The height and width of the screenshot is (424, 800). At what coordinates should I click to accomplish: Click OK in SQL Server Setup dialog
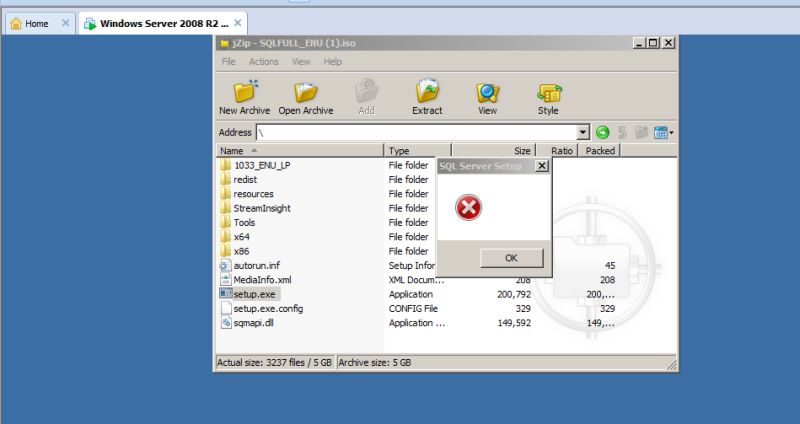tap(511, 258)
